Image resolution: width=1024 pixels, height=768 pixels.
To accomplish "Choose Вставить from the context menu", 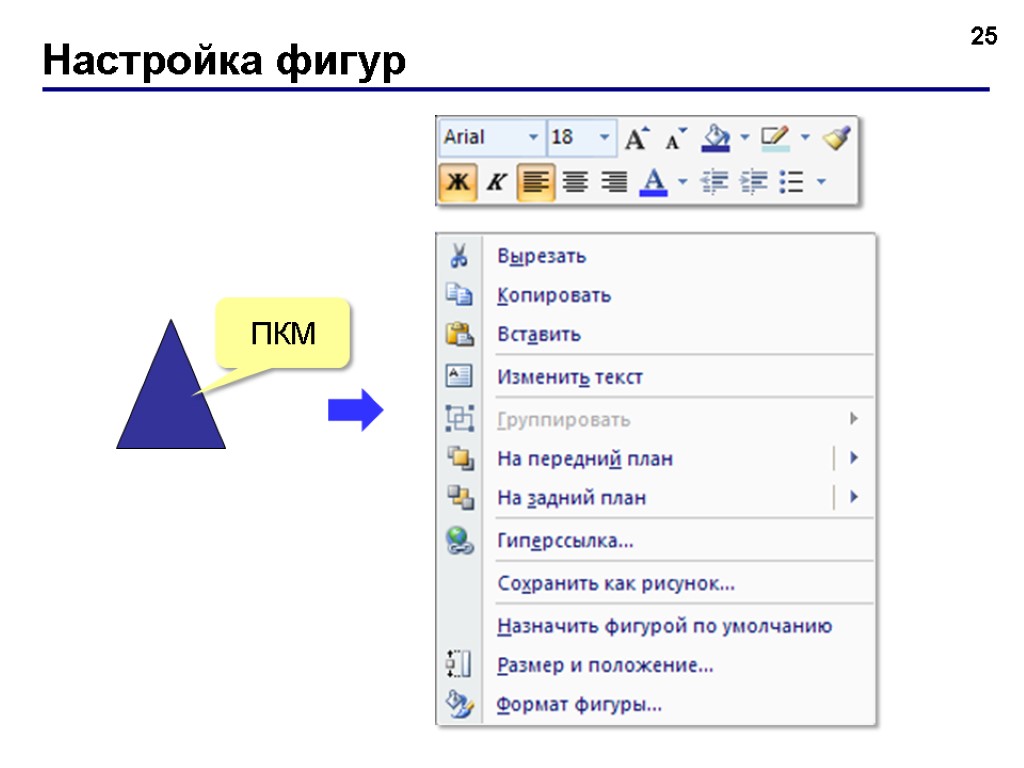I will [x=655, y=334].
